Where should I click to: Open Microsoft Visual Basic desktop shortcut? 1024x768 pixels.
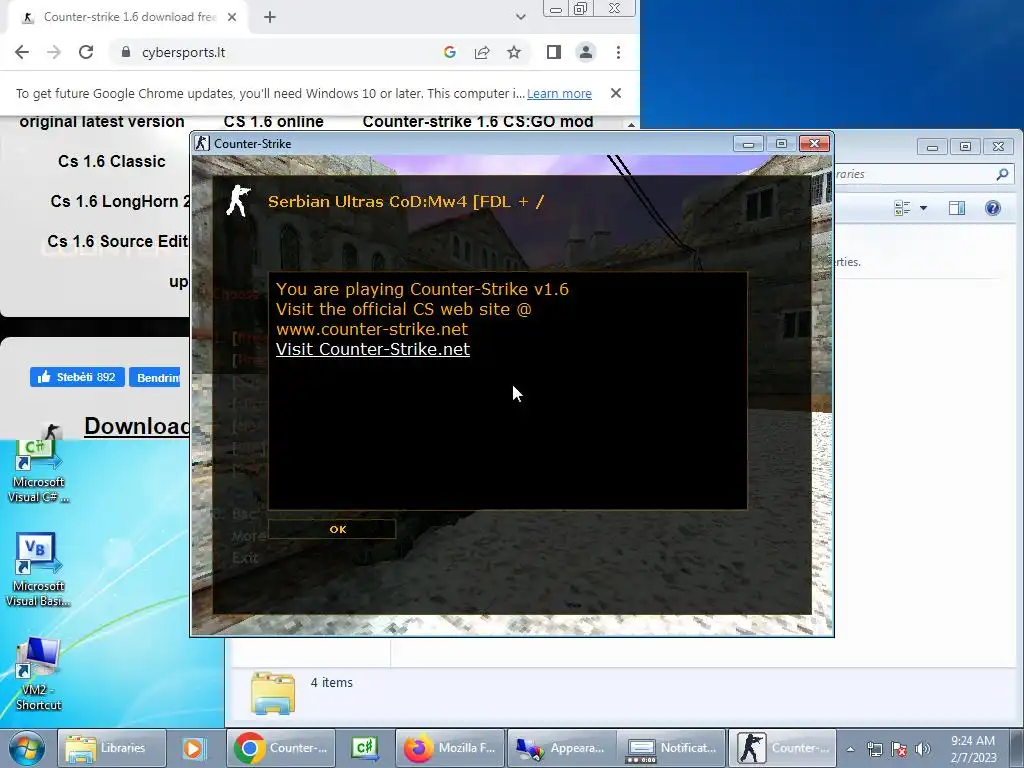(38, 569)
